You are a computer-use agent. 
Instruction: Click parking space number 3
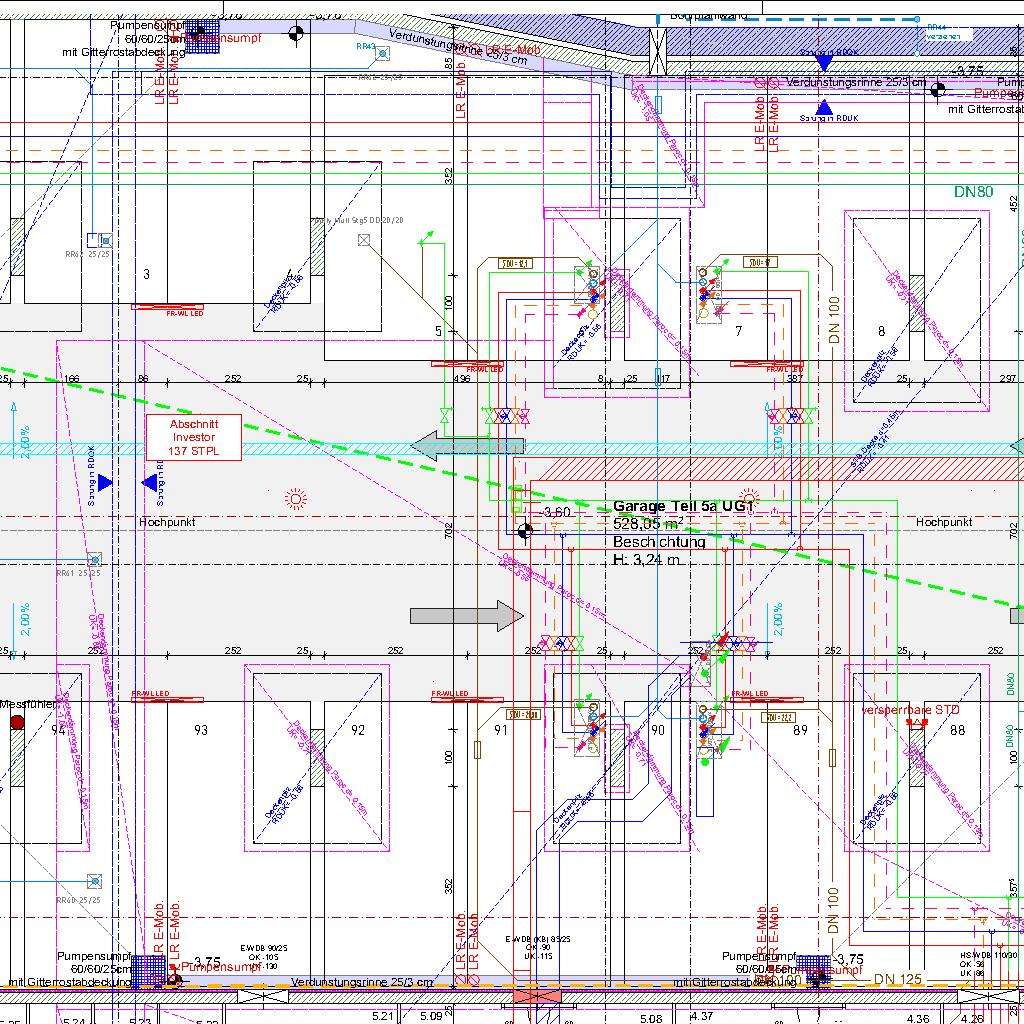[x=146, y=274]
